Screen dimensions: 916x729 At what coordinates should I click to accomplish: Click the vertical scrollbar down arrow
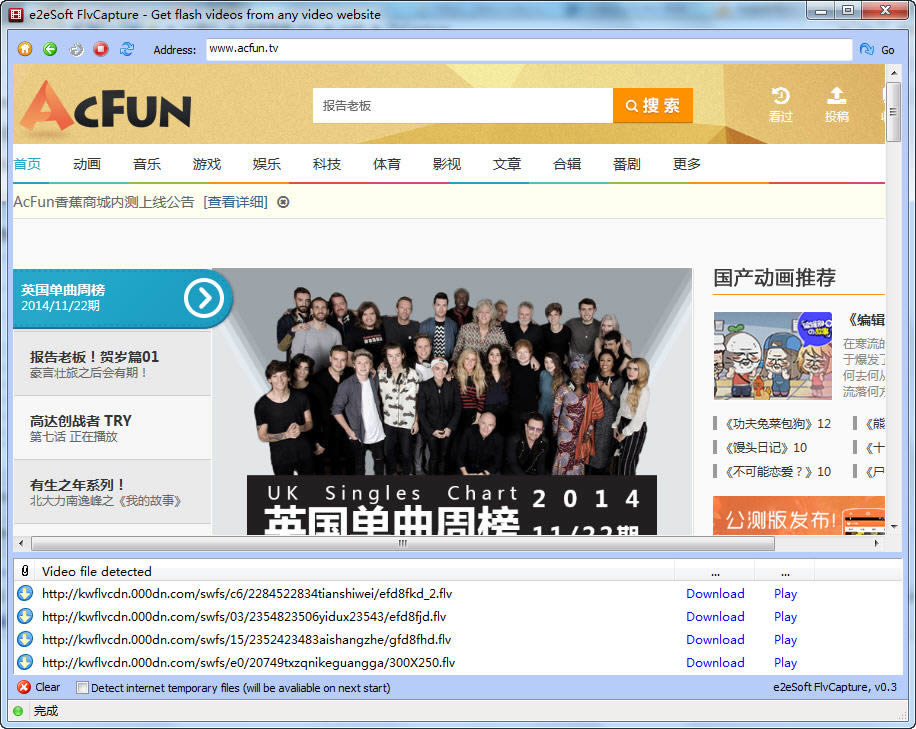coord(893,527)
